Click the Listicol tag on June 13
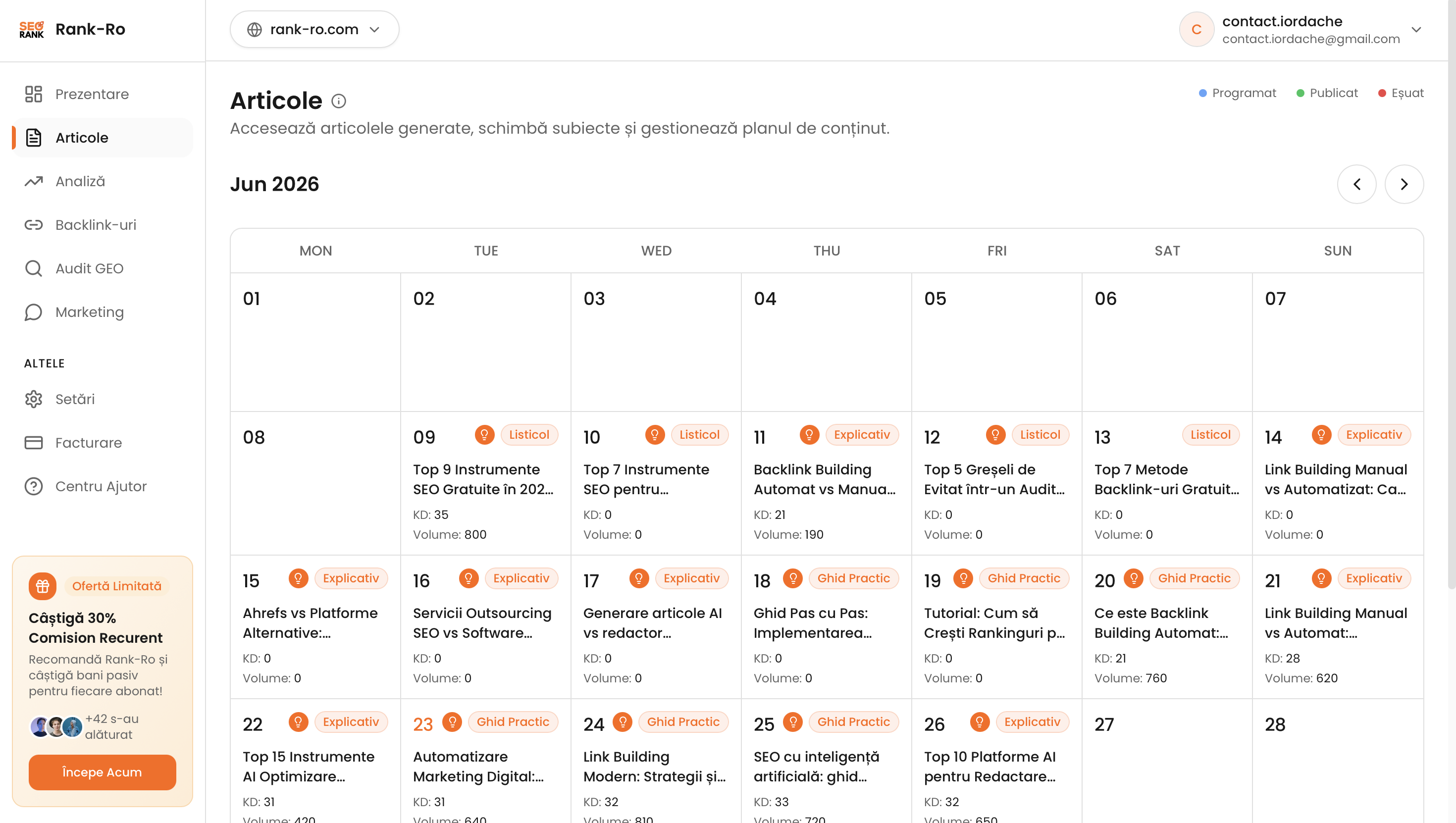The image size is (1456, 823). pyautogui.click(x=1210, y=435)
